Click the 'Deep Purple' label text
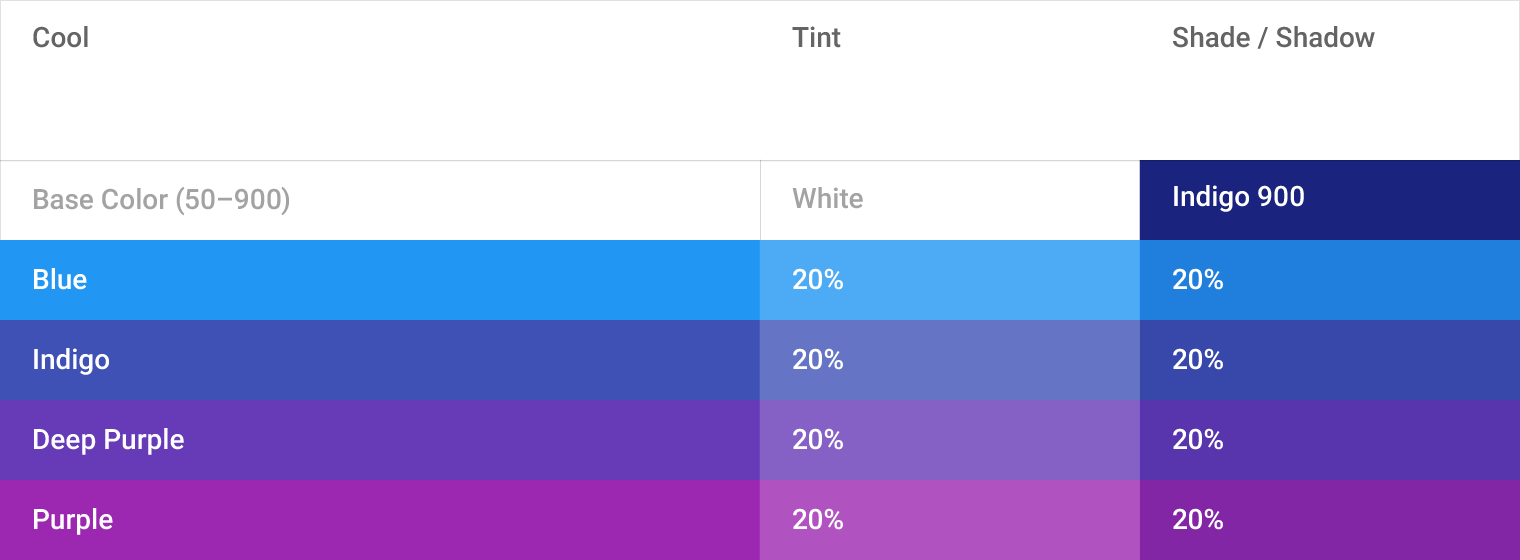1520x560 pixels. click(x=108, y=440)
